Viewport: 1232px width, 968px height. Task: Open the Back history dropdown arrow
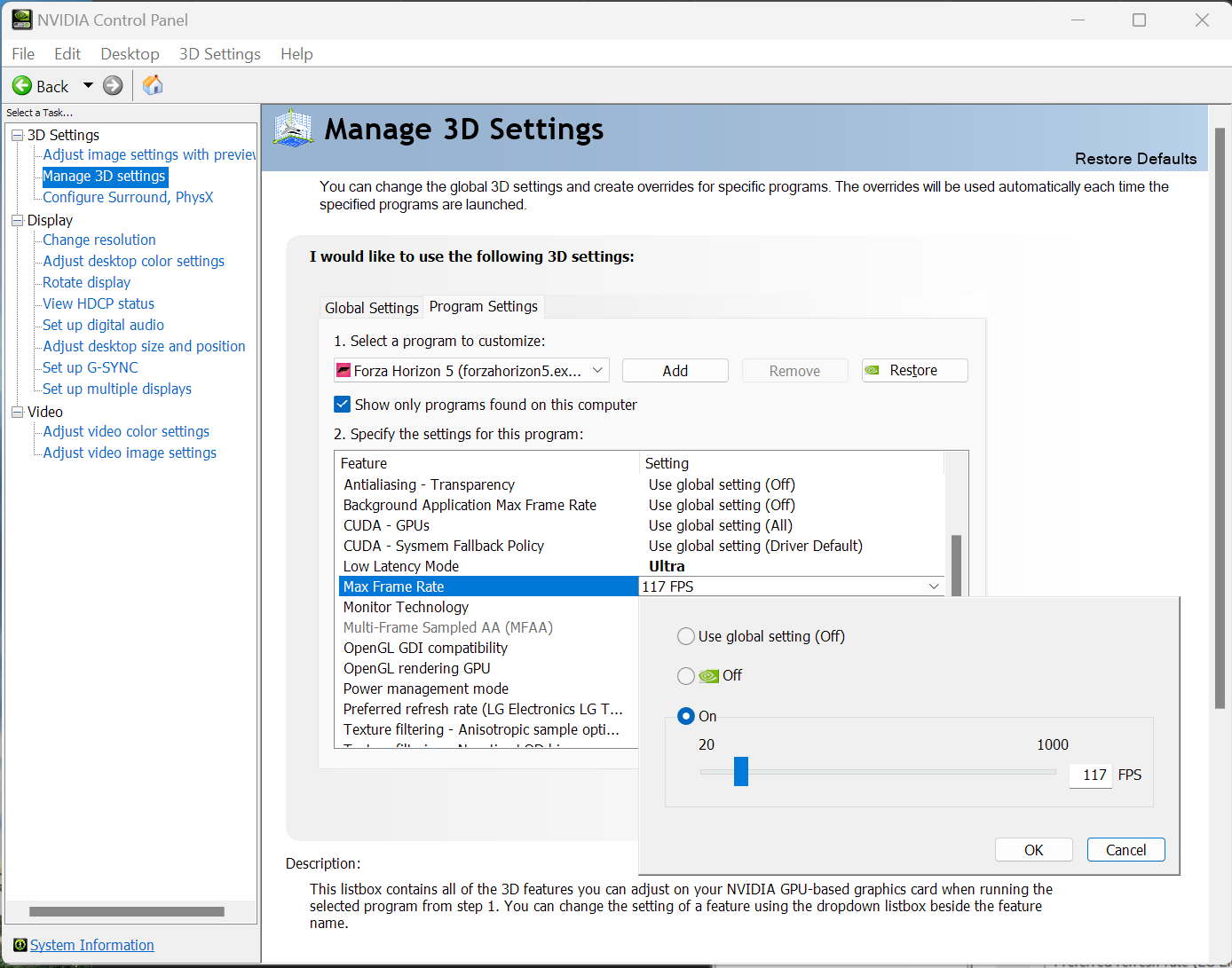pyautogui.click(x=88, y=86)
